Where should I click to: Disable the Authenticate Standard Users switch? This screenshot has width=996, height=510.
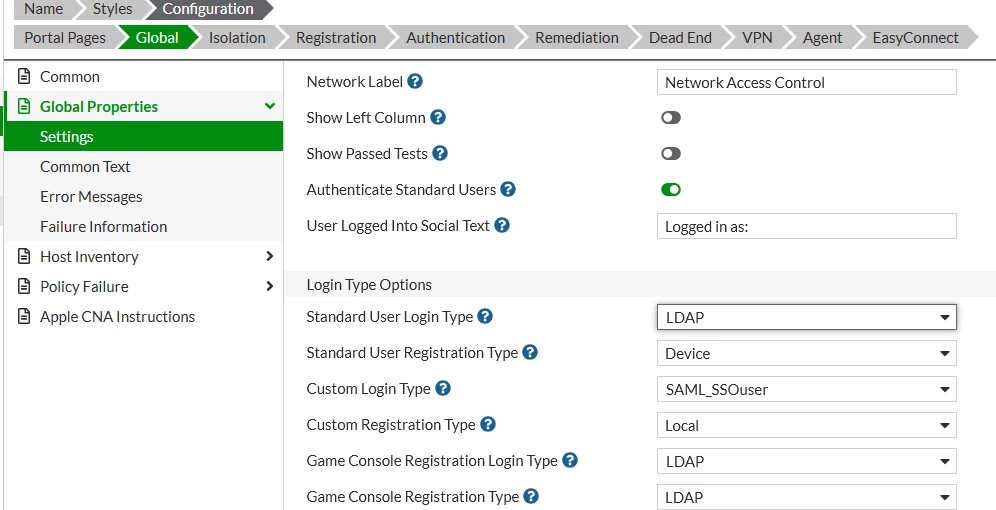[x=671, y=189]
